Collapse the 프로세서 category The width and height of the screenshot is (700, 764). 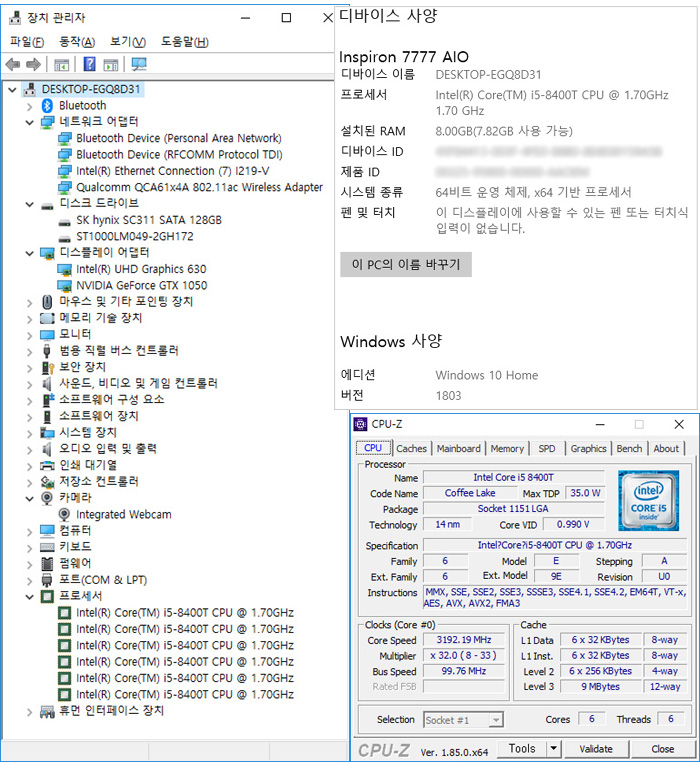(x=29, y=596)
